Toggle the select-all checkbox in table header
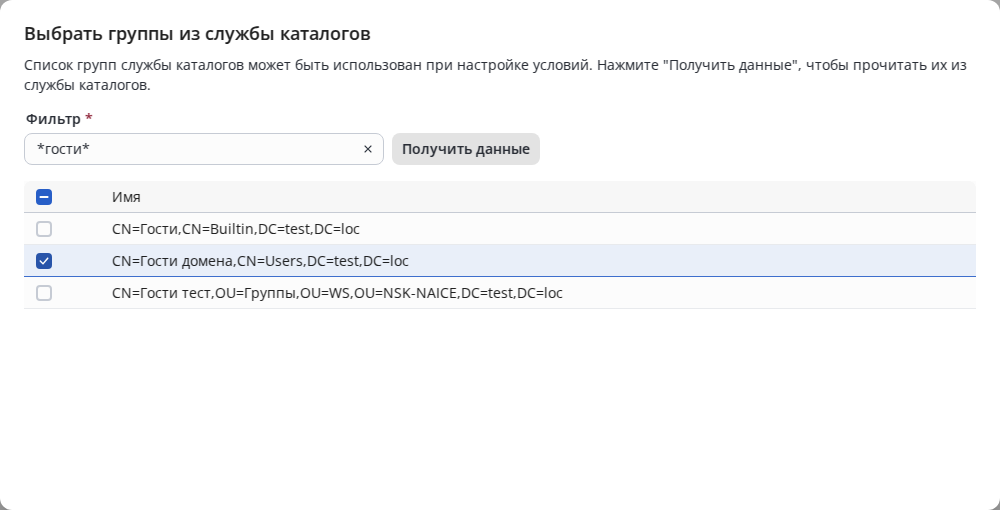This screenshot has height=510, width=1000. pos(44,197)
